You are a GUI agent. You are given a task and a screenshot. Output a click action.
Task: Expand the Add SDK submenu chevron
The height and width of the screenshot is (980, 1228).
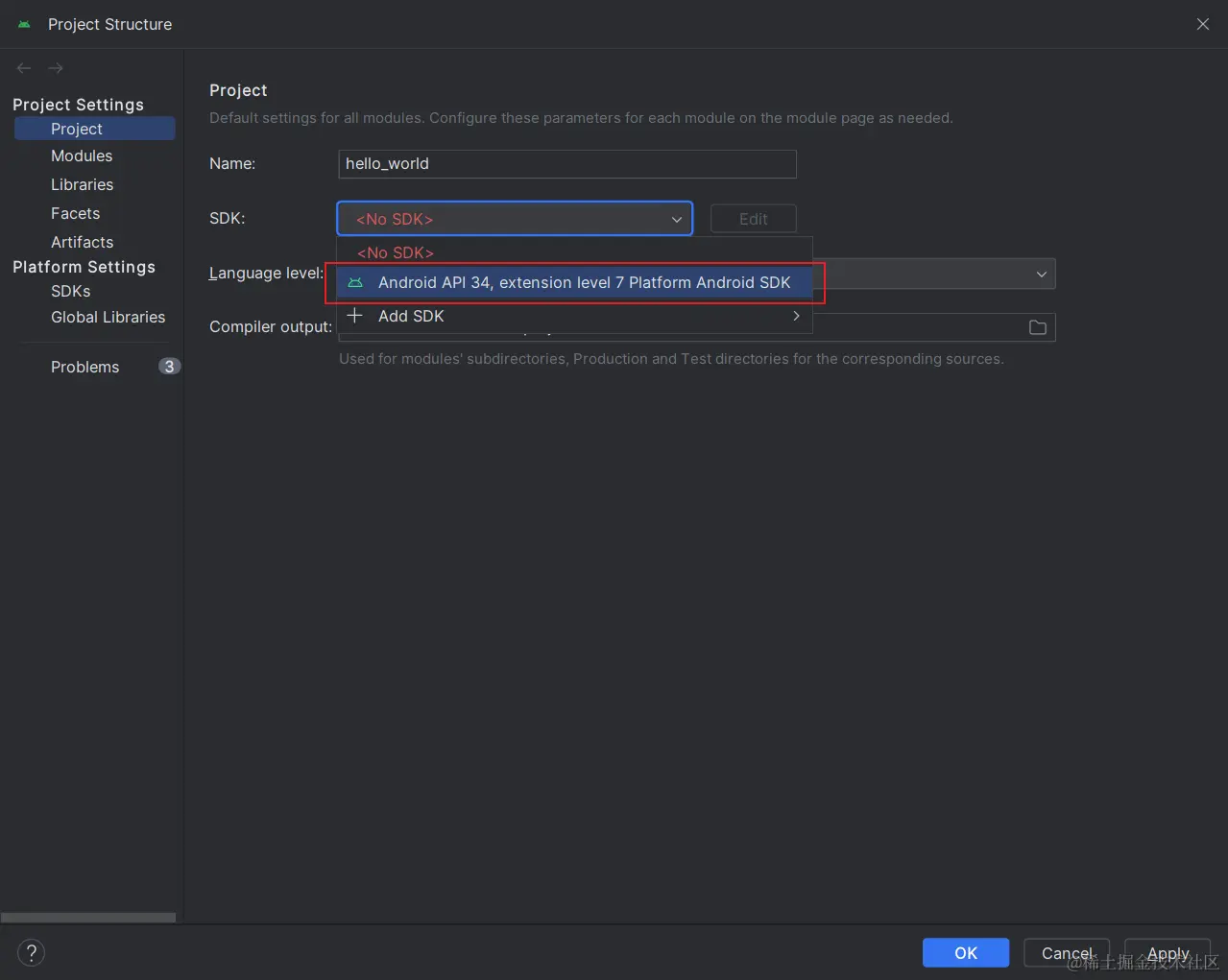click(x=796, y=316)
